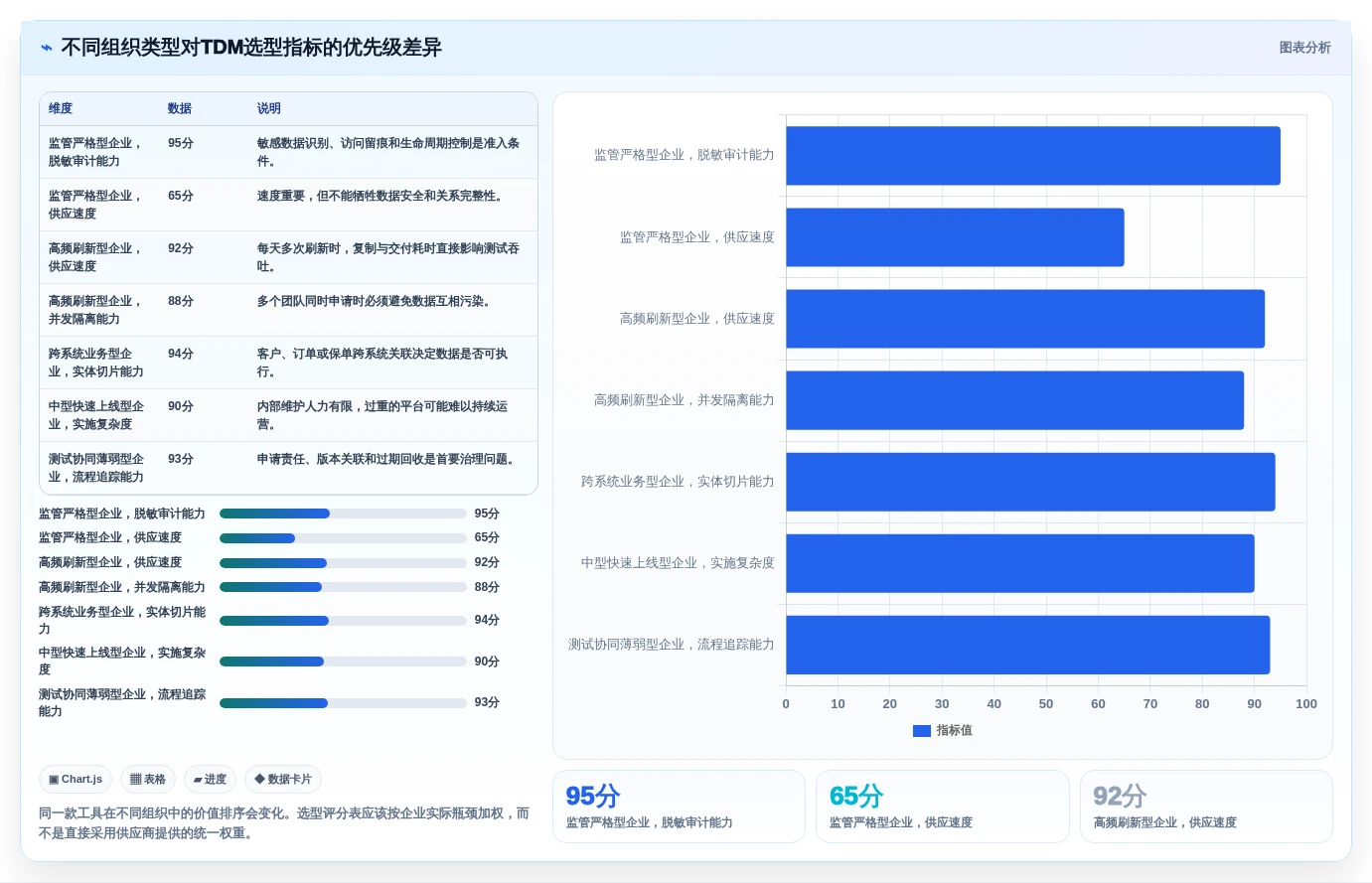The width and height of the screenshot is (1372, 883).
Task: Click the chart bar for 测试协同薄弱型企业，流程追踪能力
Action: tap(1028, 645)
